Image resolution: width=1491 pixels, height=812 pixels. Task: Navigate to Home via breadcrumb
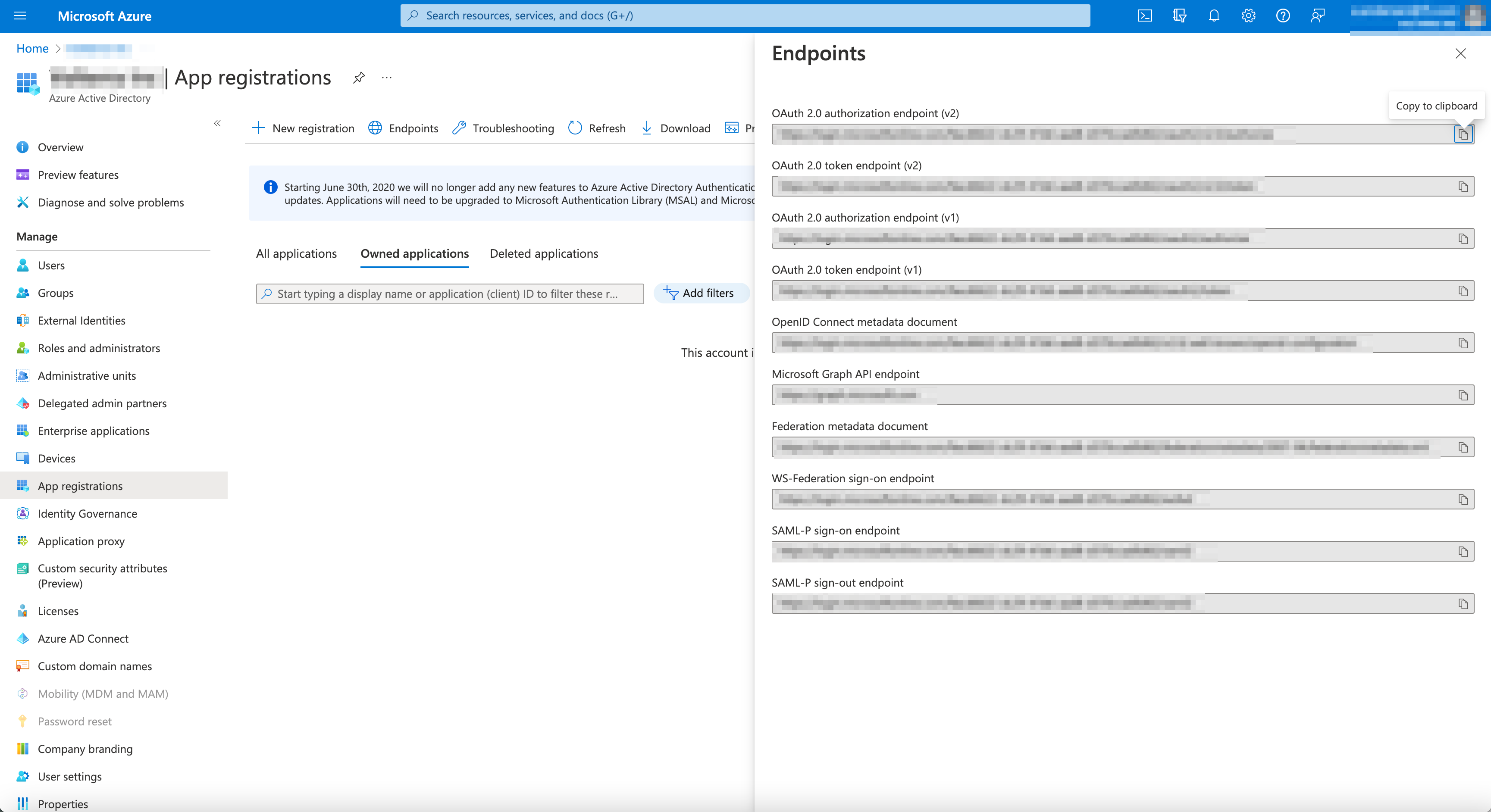[32, 48]
